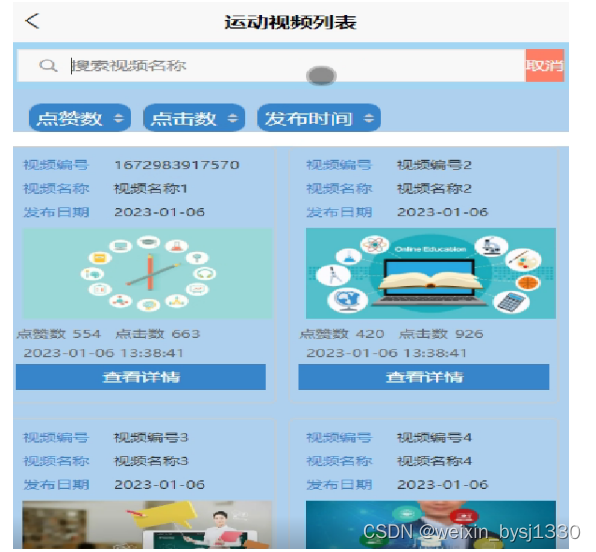Click the search magnifier icon
This screenshot has width=596, height=552.
48,66
